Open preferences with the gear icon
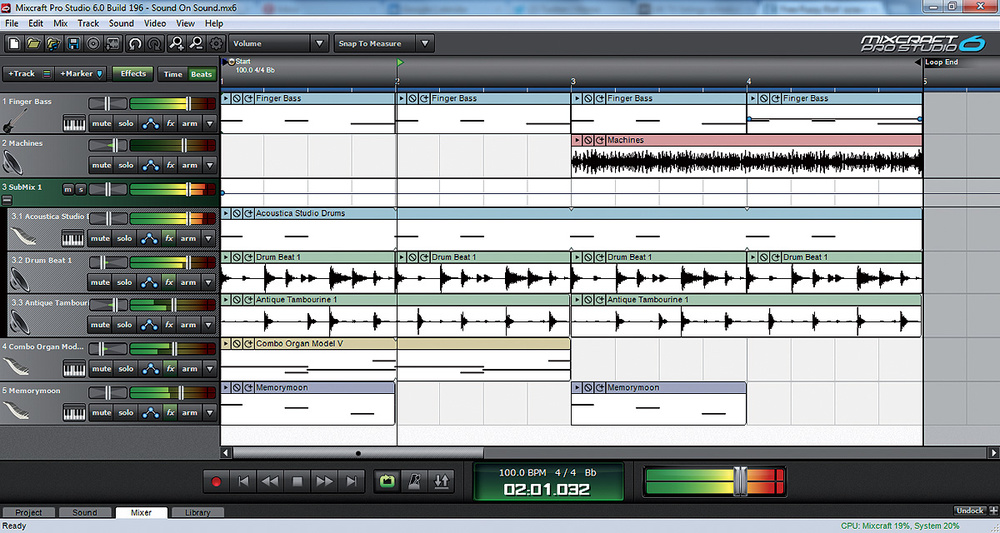This screenshot has height=533, width=1000. 216,43
